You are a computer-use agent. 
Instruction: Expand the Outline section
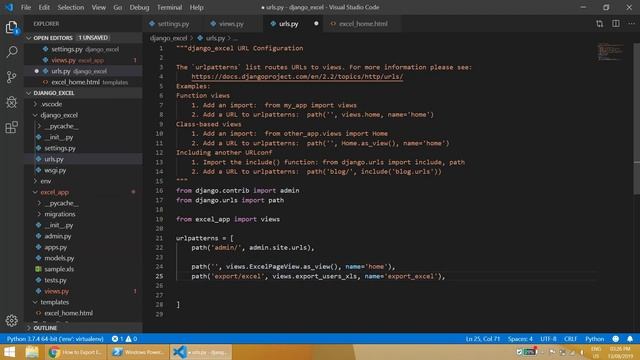(83, 328)
